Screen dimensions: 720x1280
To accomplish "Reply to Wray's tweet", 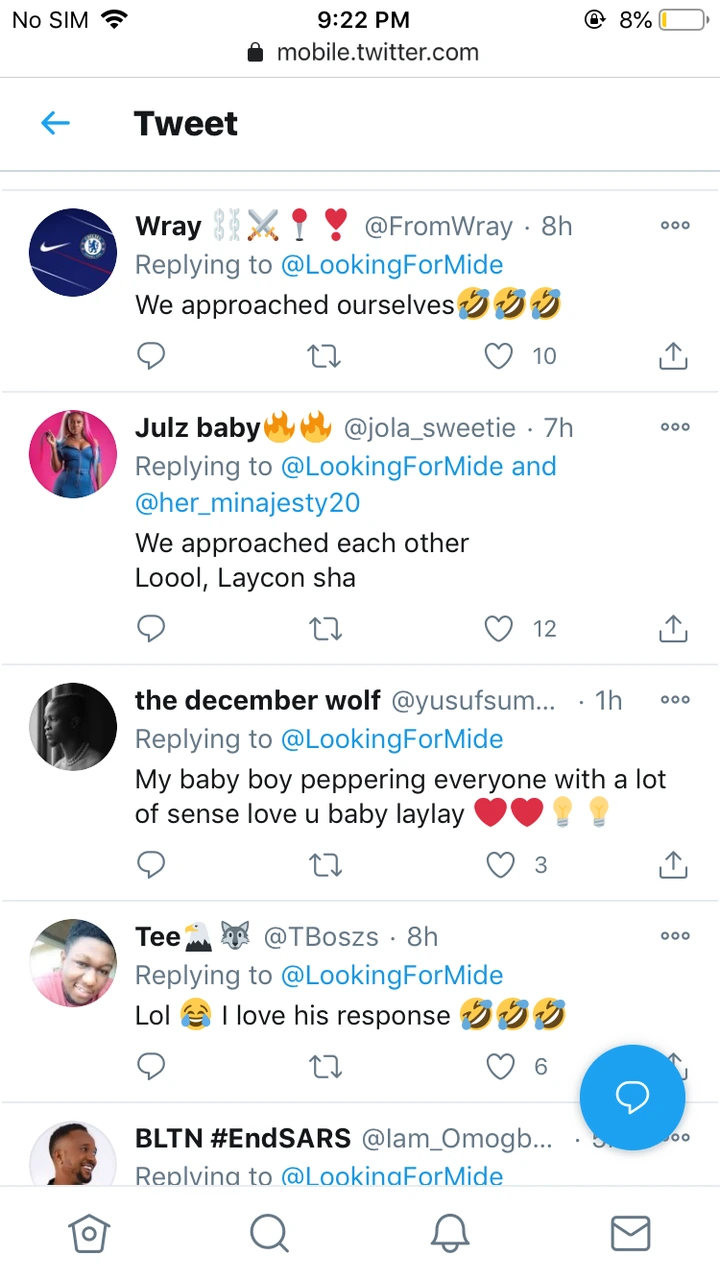I will tap(151, 356).
